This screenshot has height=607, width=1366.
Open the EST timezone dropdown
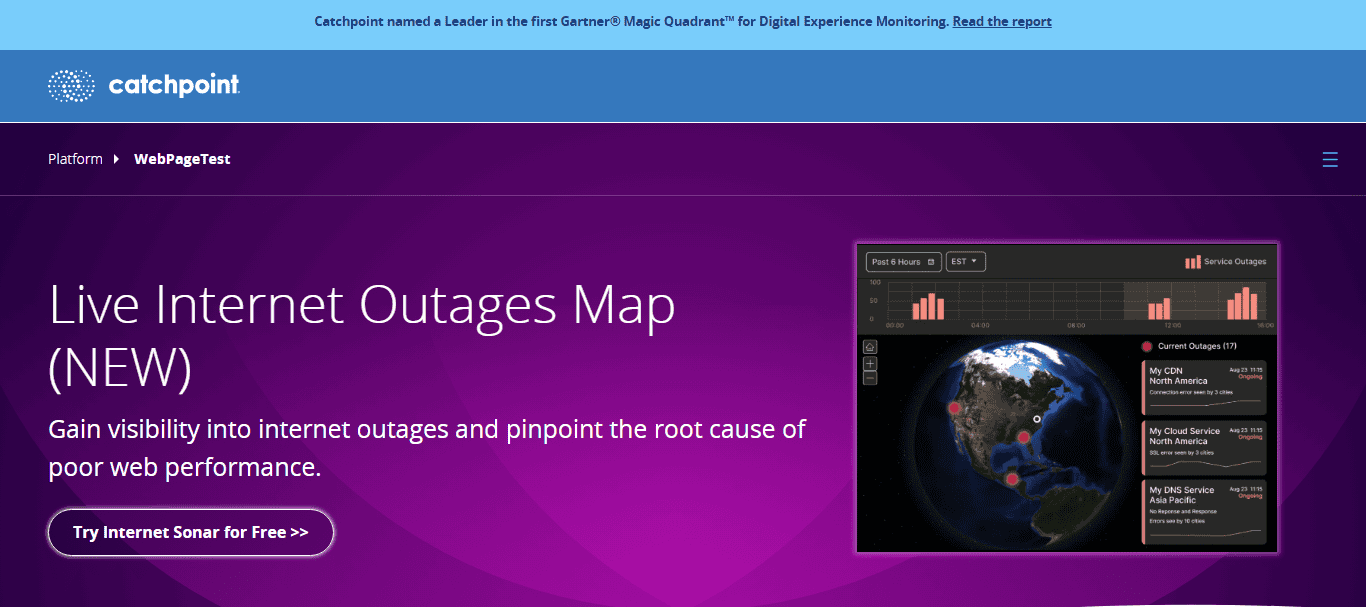pyautogui.click(x=966, y=262)
